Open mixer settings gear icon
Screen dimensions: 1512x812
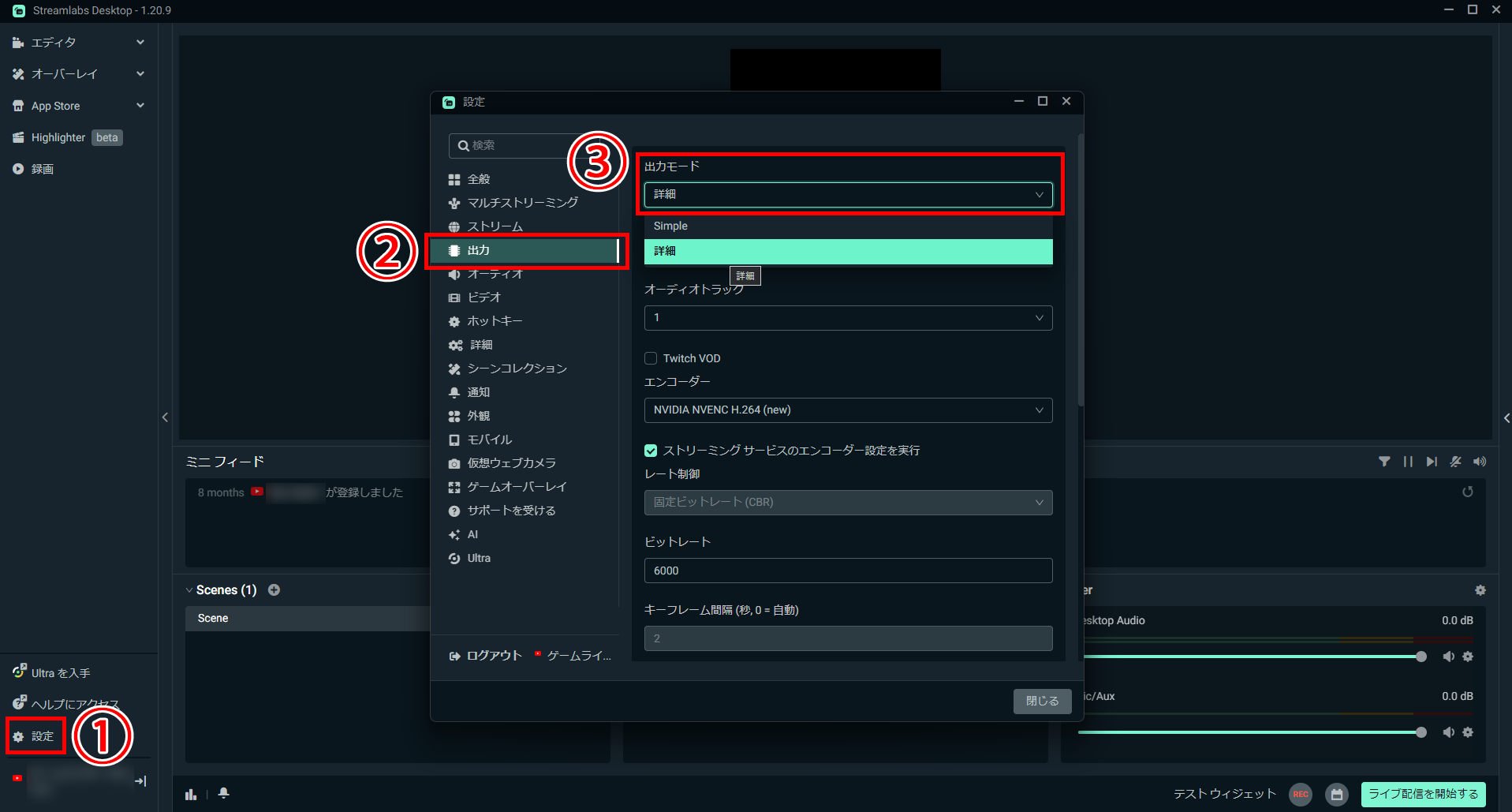(x=1480, y=590)
